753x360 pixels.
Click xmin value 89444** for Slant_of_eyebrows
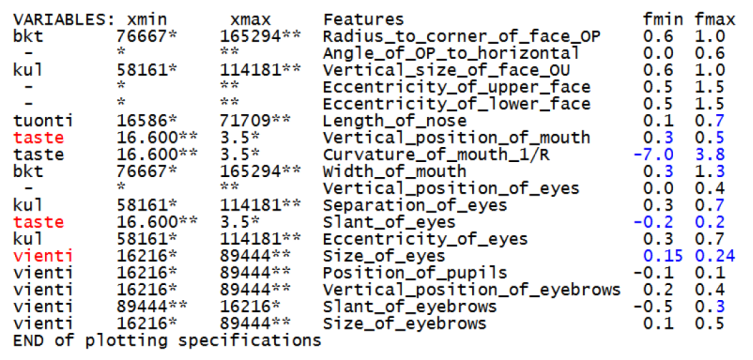[x=152, y=307]
